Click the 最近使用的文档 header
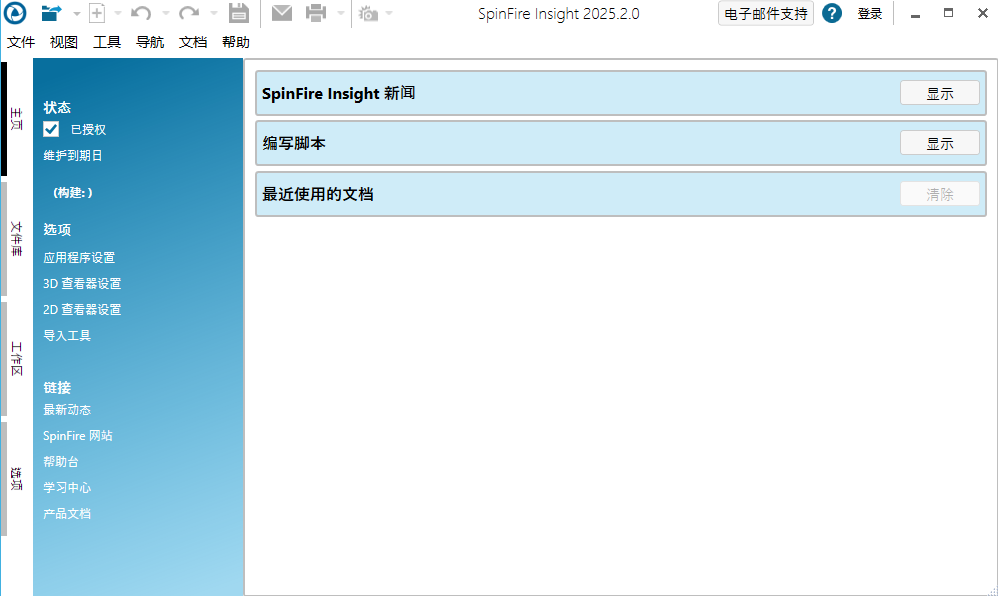998x596 pixels. pyautogui.click(x=318, y=194)
